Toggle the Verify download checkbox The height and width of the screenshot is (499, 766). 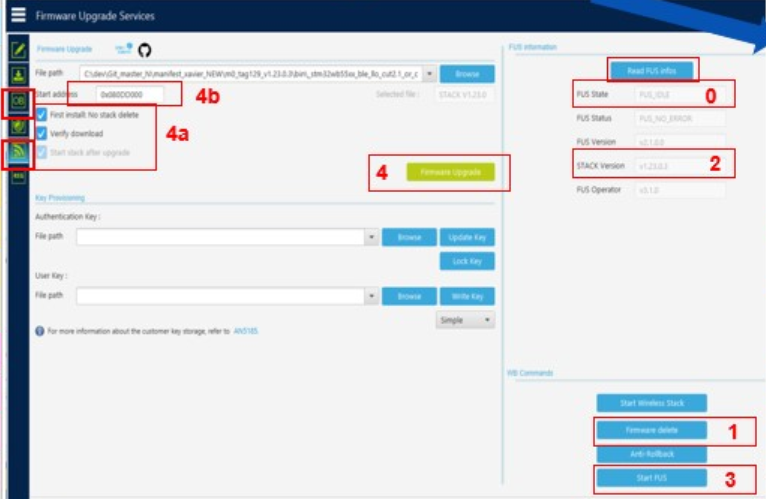click(x=42, y=133)
